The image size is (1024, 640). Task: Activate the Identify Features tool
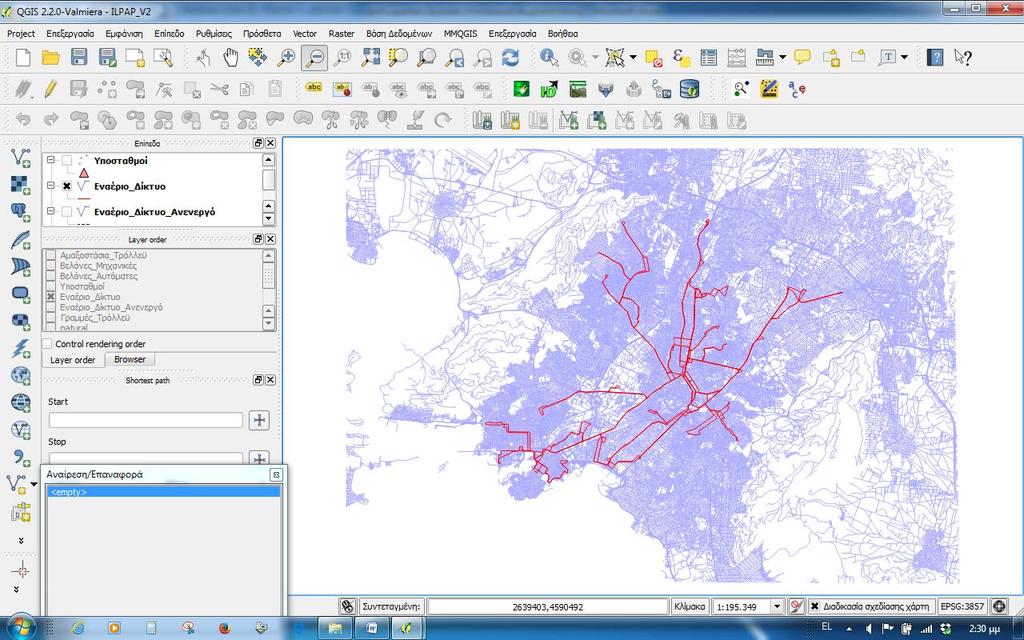549,57
